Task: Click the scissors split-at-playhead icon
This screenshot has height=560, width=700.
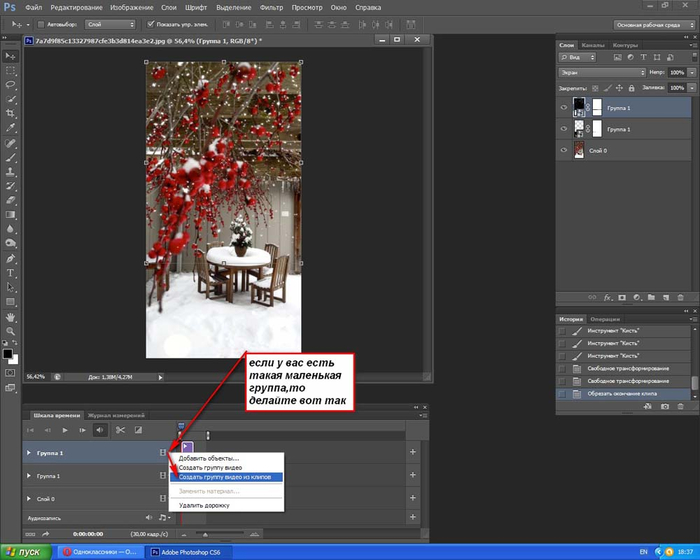Action: (x=120, y=430)
